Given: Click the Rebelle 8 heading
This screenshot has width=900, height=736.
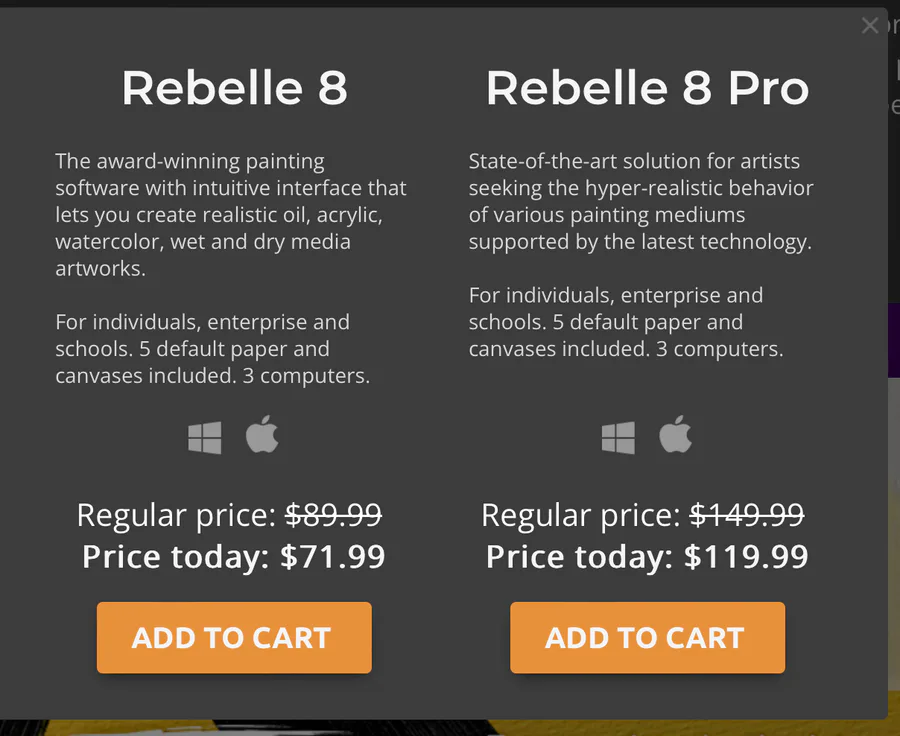Looking at the screenshot, I should tap(234, 88).
